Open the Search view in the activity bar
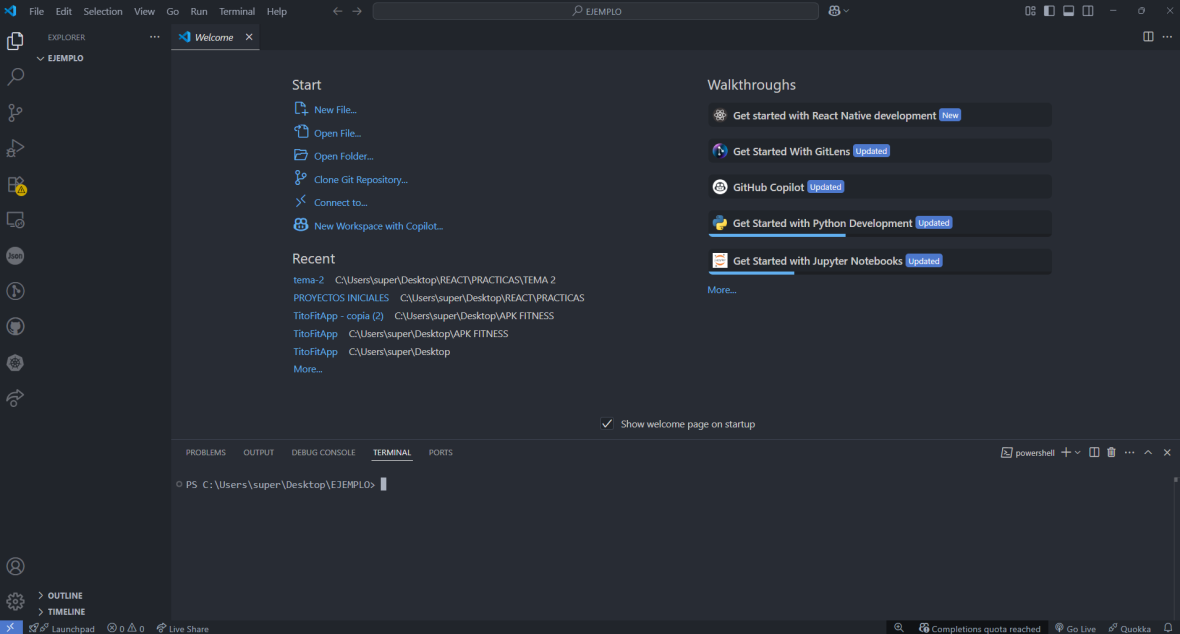The image size is (1180, 634). click(15, 77)
